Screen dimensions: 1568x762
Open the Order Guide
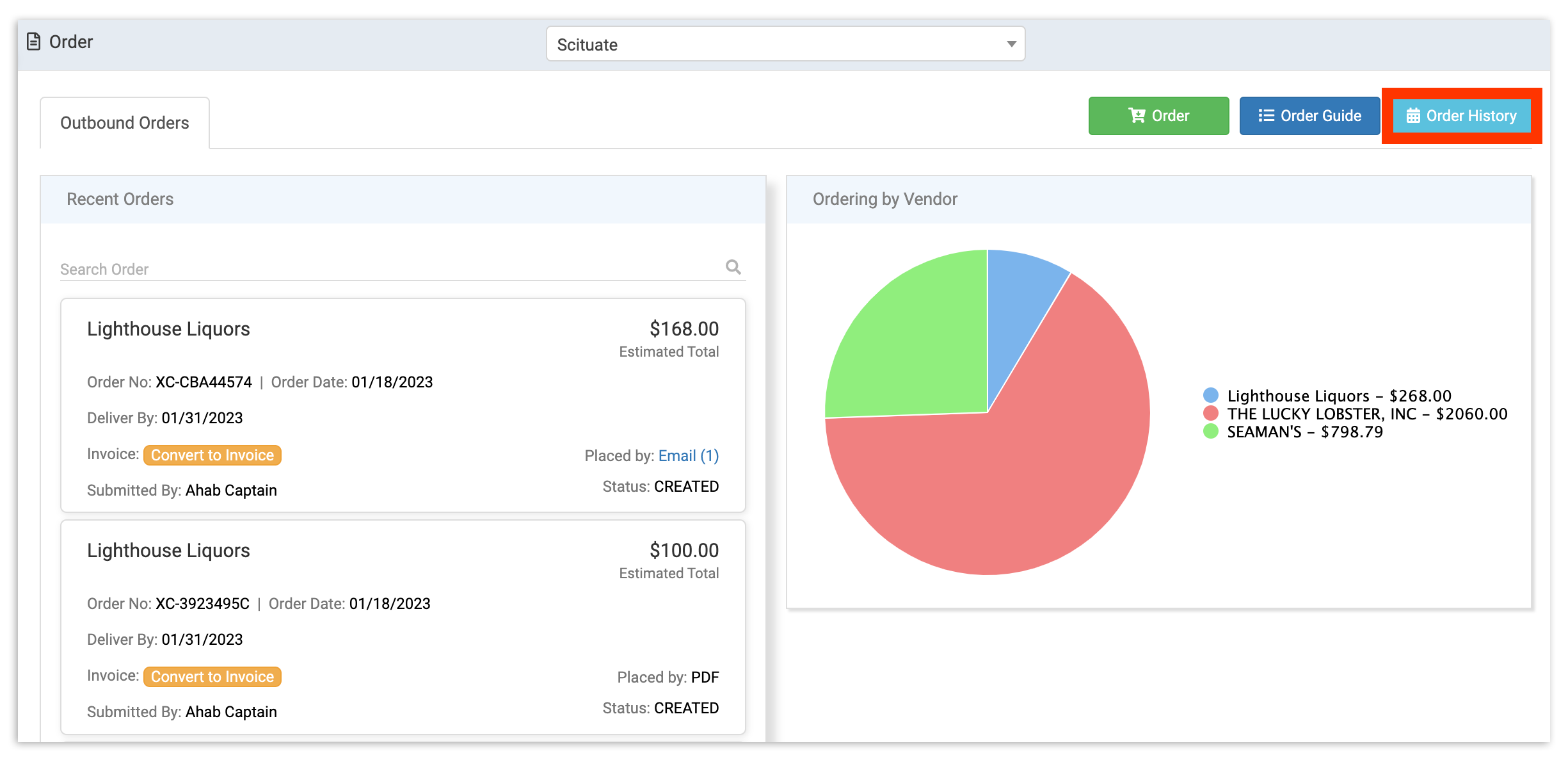click(1309, 116)
